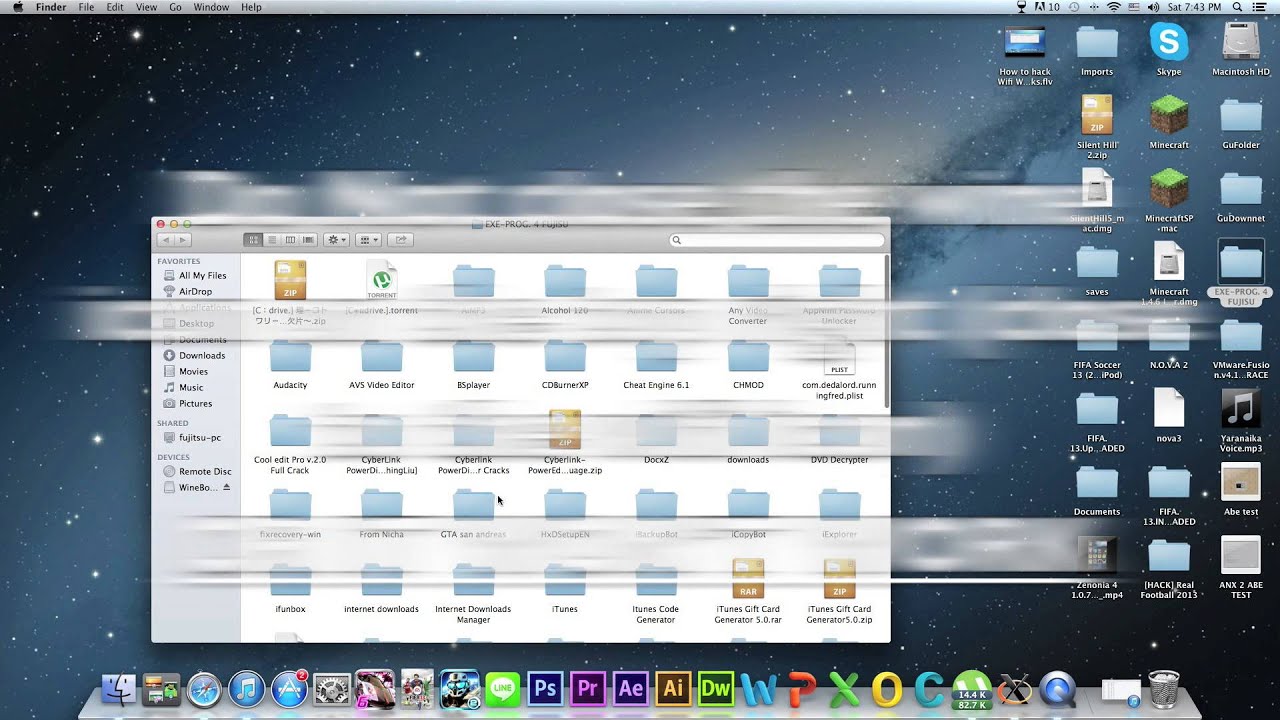Open the View menu
This screenshot has height=720, width=1280.
coord(146,7)
